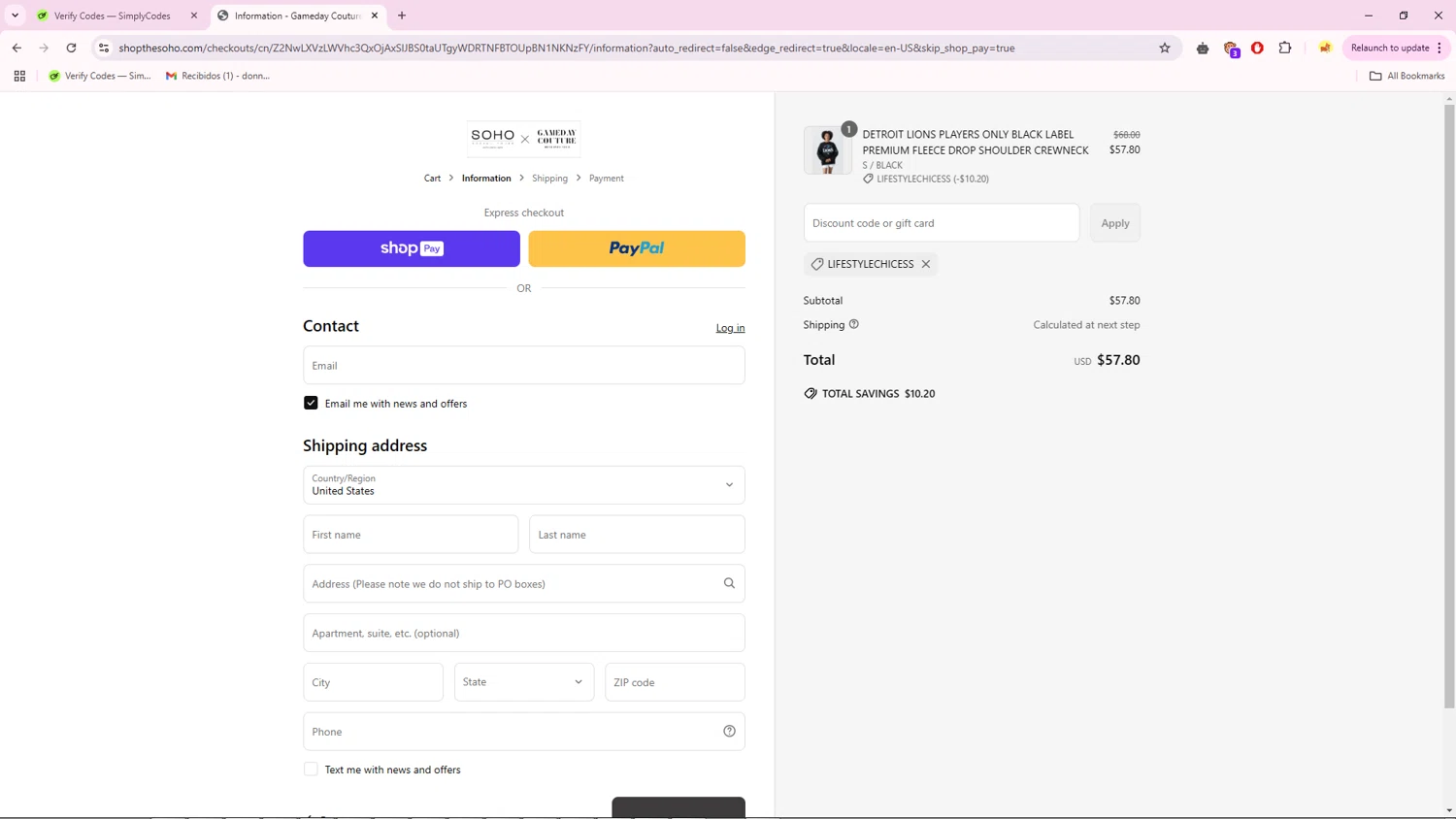Open the extensions puzzle icon
This screenshot has width=1456, height=819.
tap(1285, 48)
